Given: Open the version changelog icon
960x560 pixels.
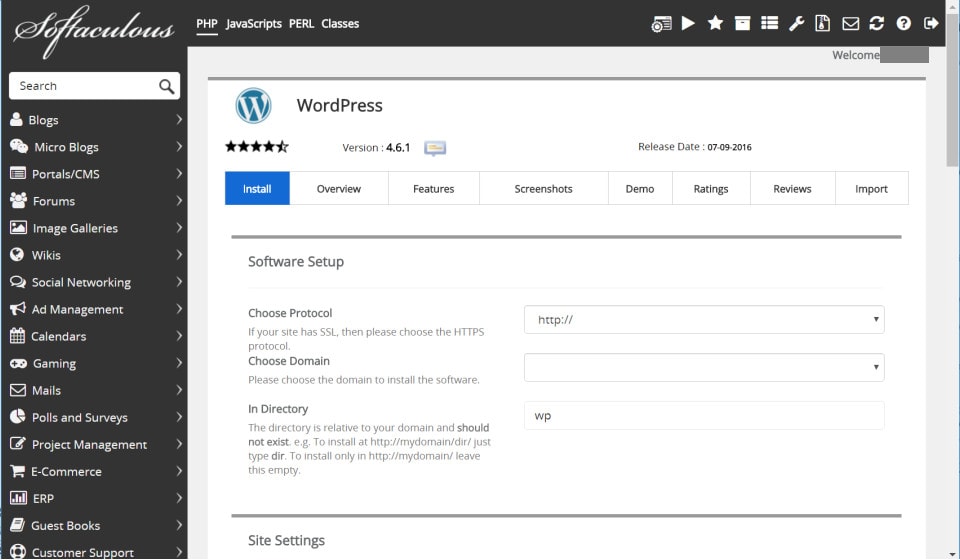Looking at the screenshot, I should coord(435,148).
